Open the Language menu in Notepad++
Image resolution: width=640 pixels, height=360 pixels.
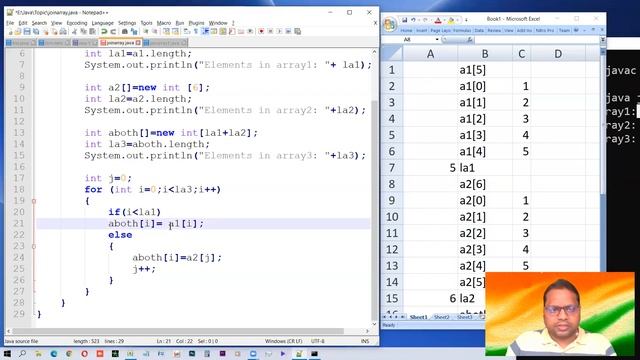102,23
